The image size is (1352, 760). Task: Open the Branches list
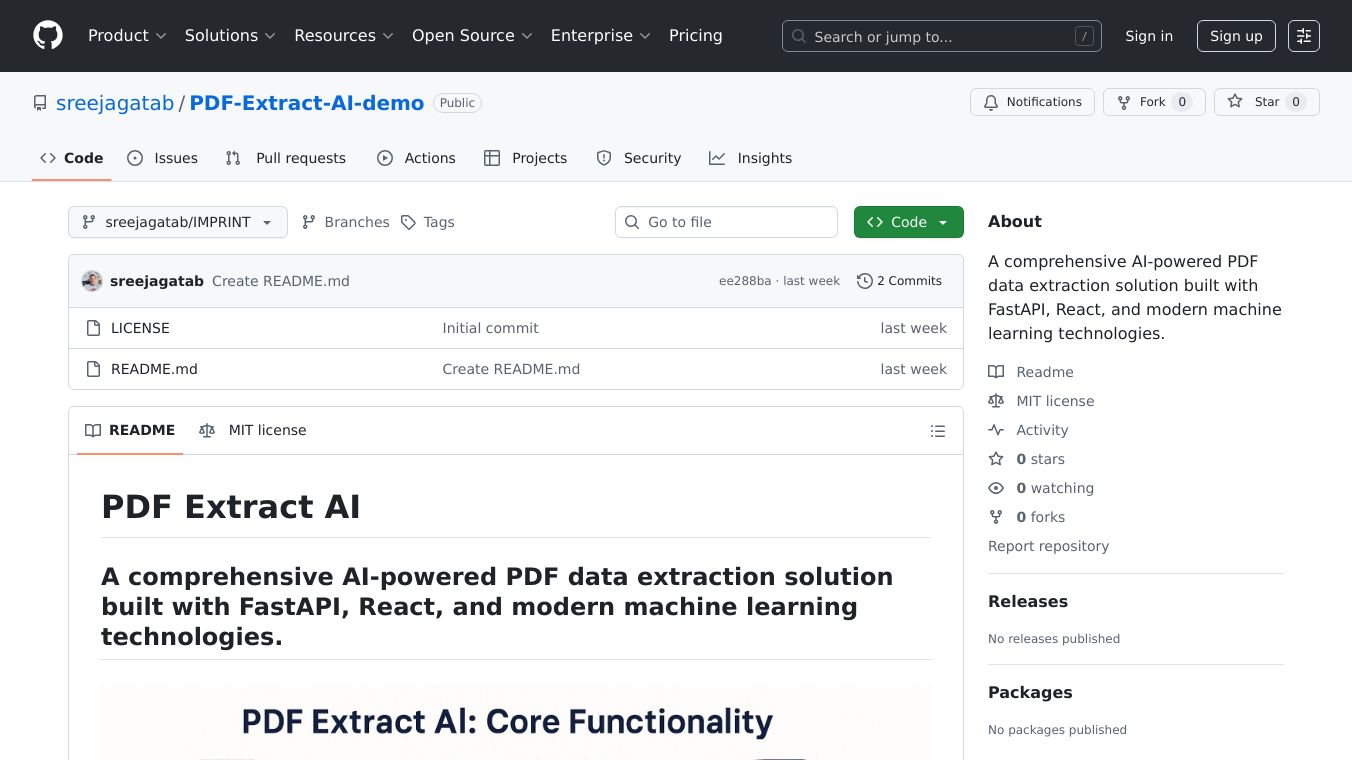click(346, 222)
